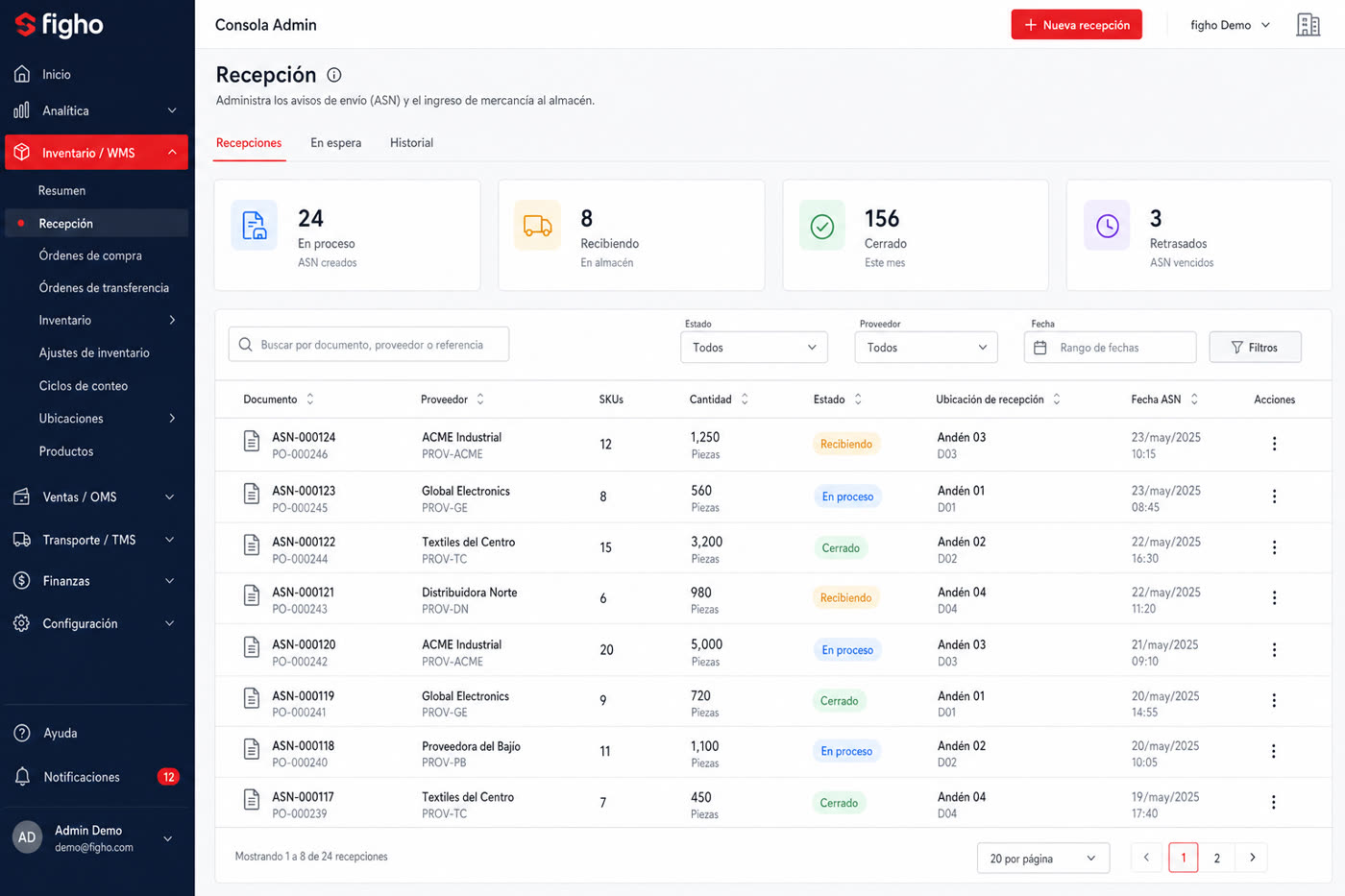
Task: Open the actions menu for ASN-000120
Action: [1274, 650]
